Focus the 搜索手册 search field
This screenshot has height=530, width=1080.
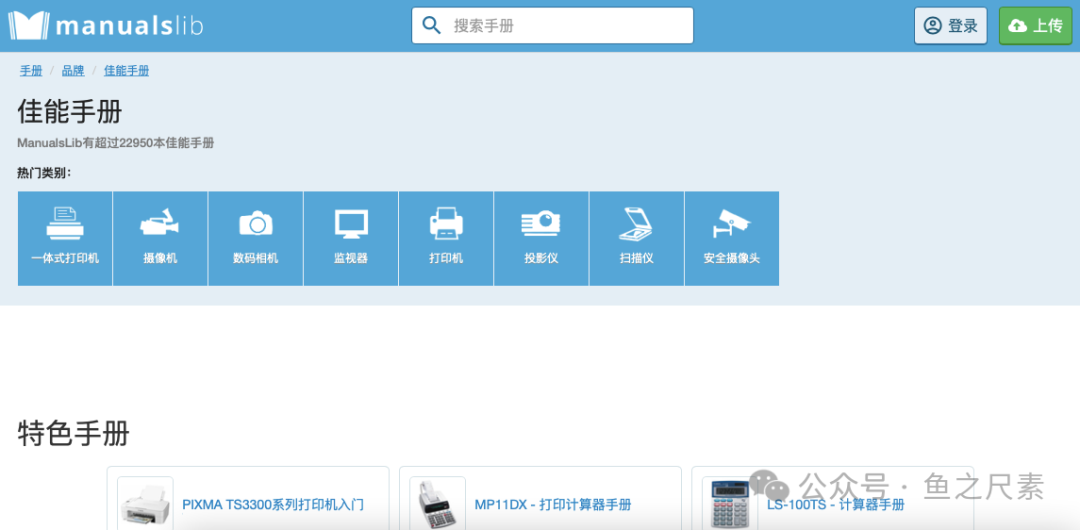point(552,26)
